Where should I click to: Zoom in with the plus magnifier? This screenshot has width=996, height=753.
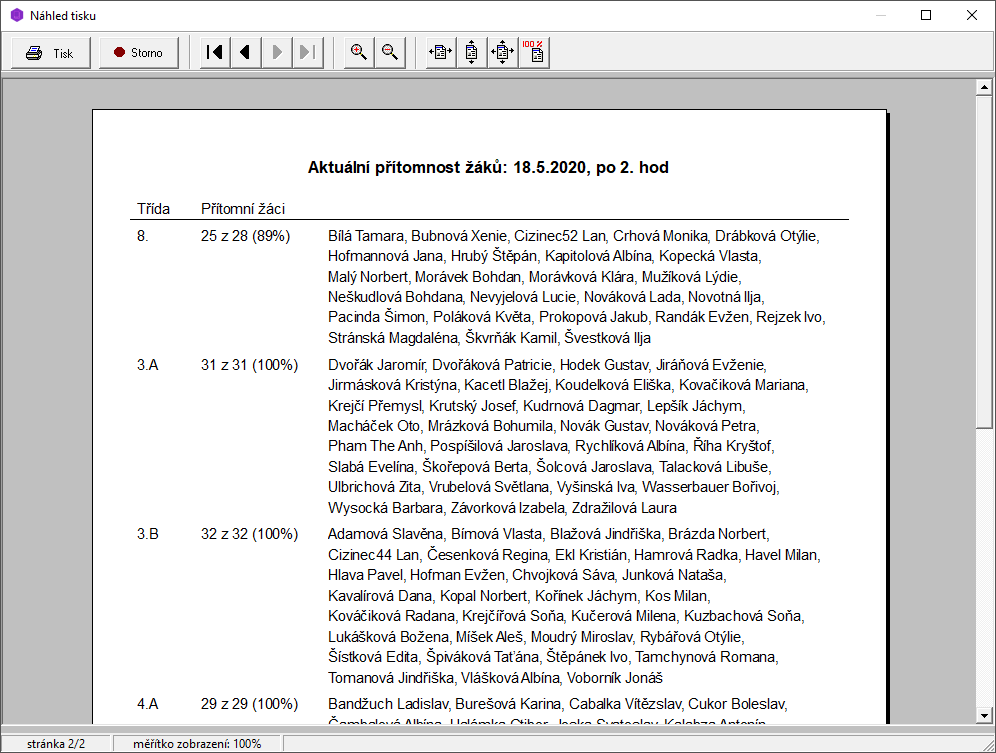point(359,53)
